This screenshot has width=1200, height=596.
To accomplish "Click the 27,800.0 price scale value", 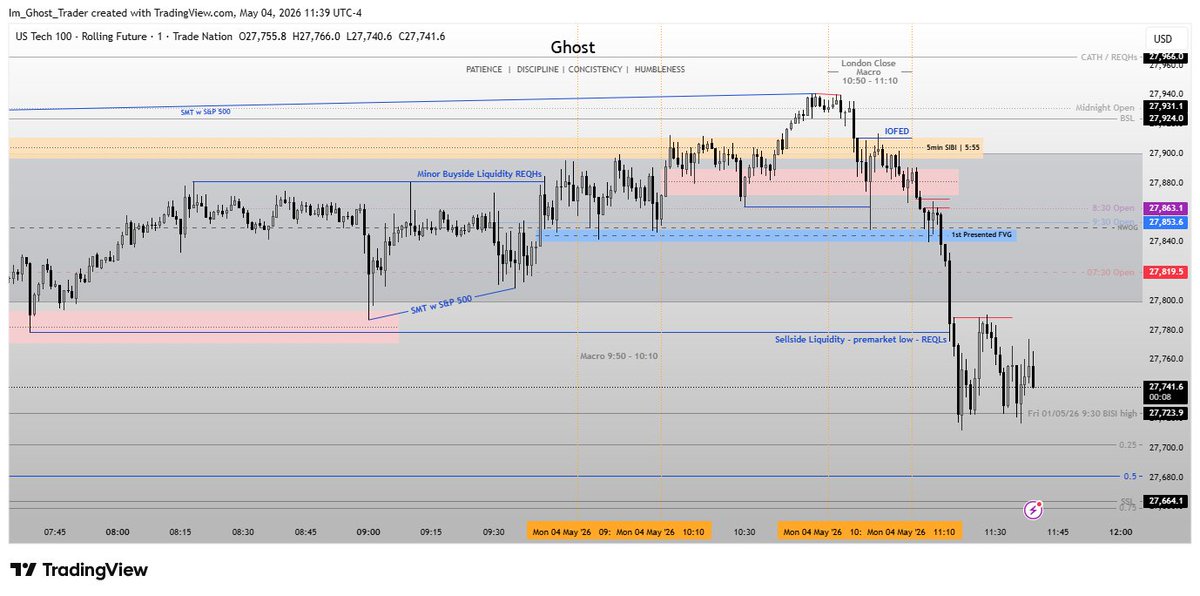I will [x=1166, y=300].
